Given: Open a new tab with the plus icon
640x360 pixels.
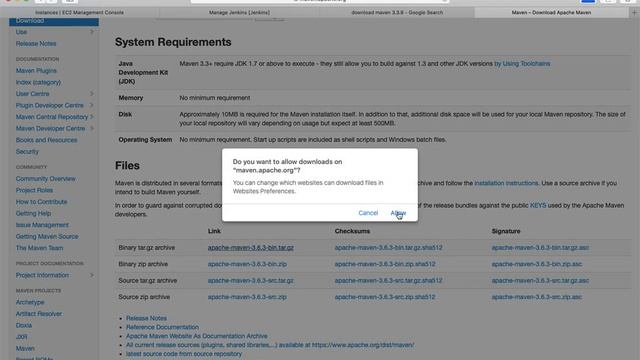Looking at the screenshot, I should coord(634,13).
